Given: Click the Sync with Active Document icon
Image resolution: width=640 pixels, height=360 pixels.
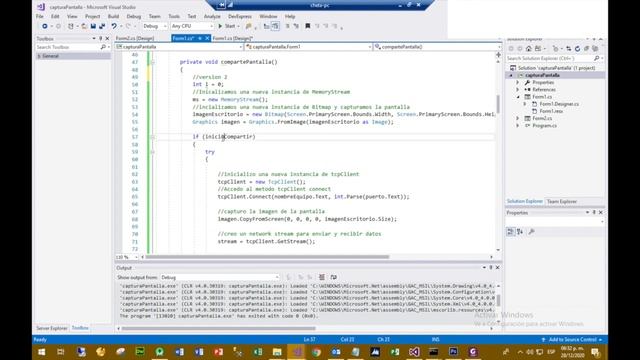Looking at the screenshot, I should click(568, 49).
